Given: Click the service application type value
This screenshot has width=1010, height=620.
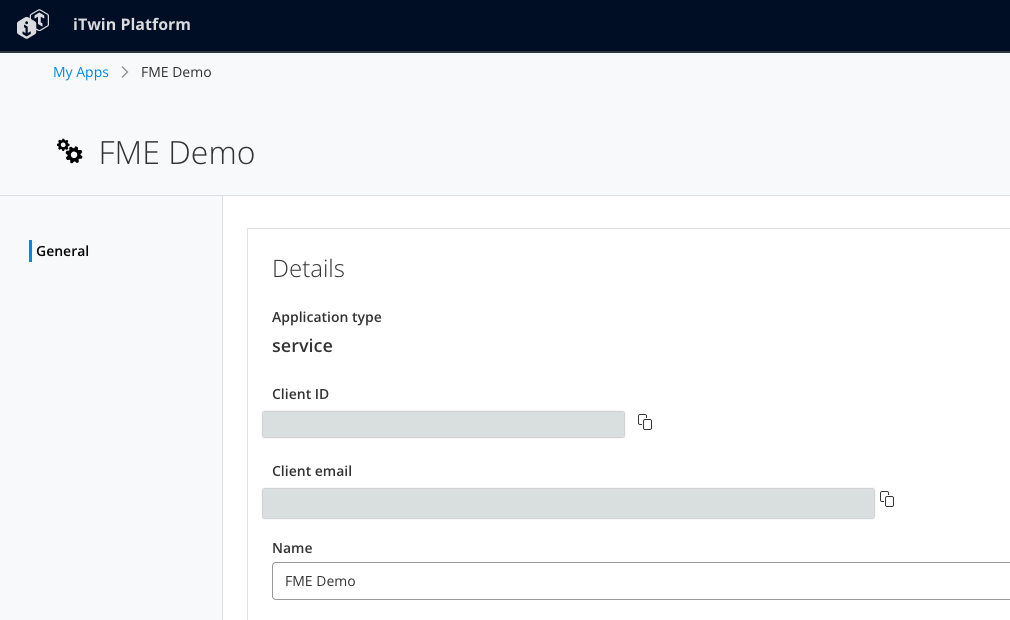Looking at the screenshot, I should pos(302,345).
